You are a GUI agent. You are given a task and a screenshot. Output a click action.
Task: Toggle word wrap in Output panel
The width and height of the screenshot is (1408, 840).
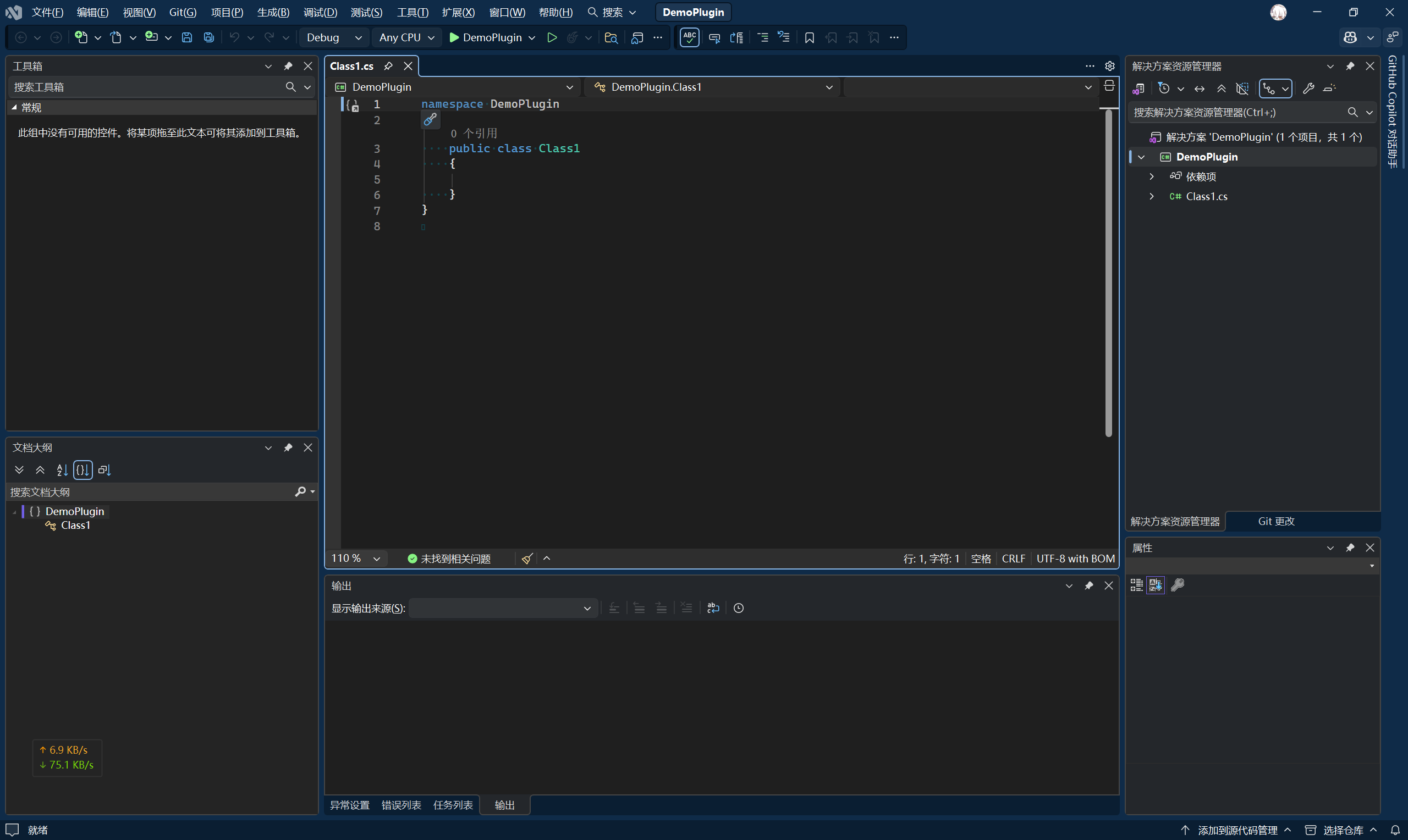point(713,608)
